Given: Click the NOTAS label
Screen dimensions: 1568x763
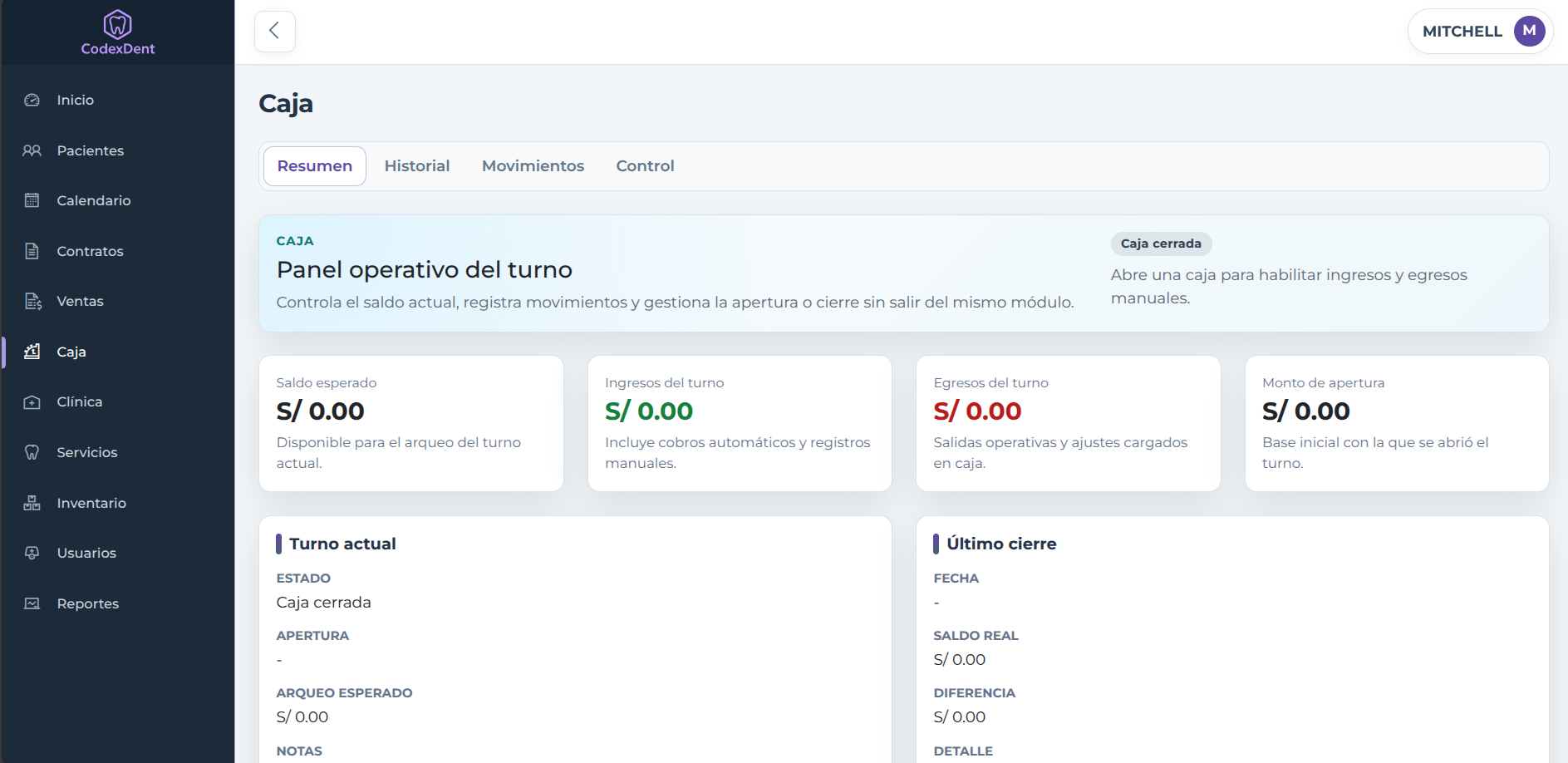Looking at the screenshot, I should (x=299, y=751).
